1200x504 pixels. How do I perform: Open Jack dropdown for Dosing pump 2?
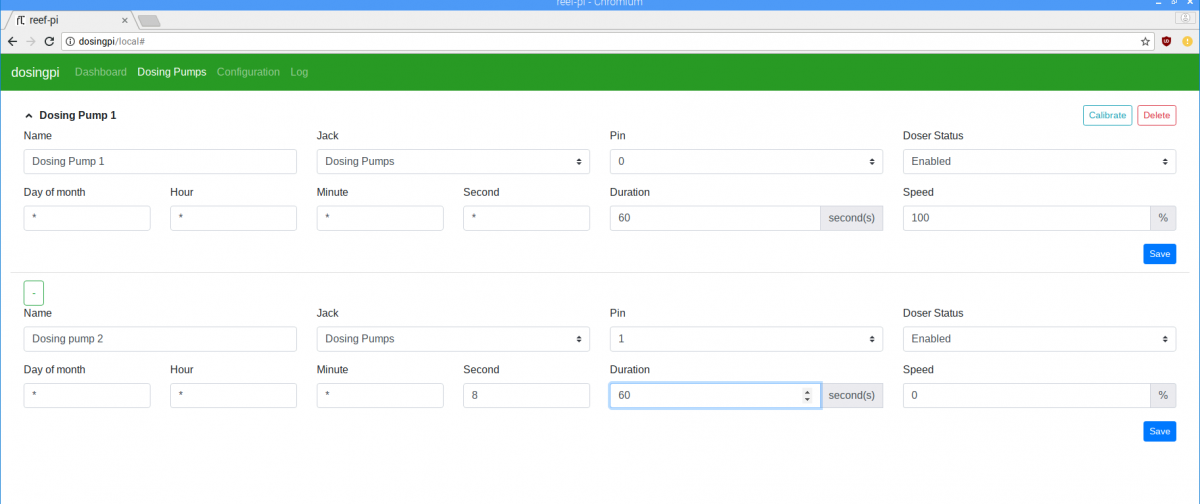pyautogui.click(x=453, y=339)
